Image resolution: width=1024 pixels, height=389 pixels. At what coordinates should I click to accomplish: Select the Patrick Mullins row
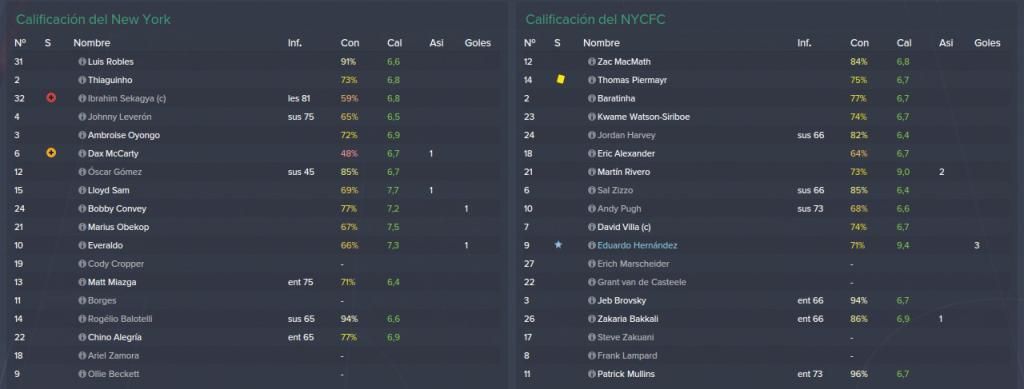[x=767, y=374]
